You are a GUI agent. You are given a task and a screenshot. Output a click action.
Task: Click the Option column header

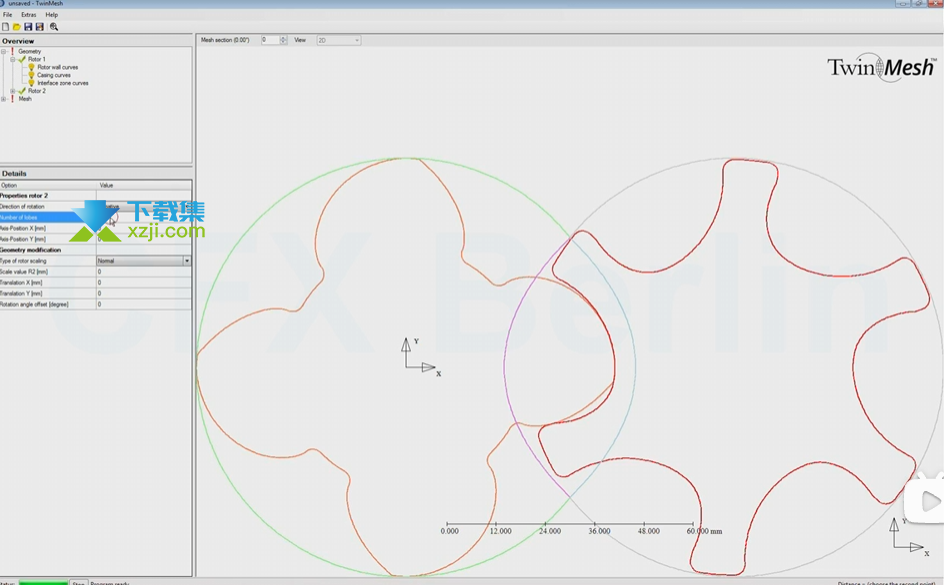48,185
